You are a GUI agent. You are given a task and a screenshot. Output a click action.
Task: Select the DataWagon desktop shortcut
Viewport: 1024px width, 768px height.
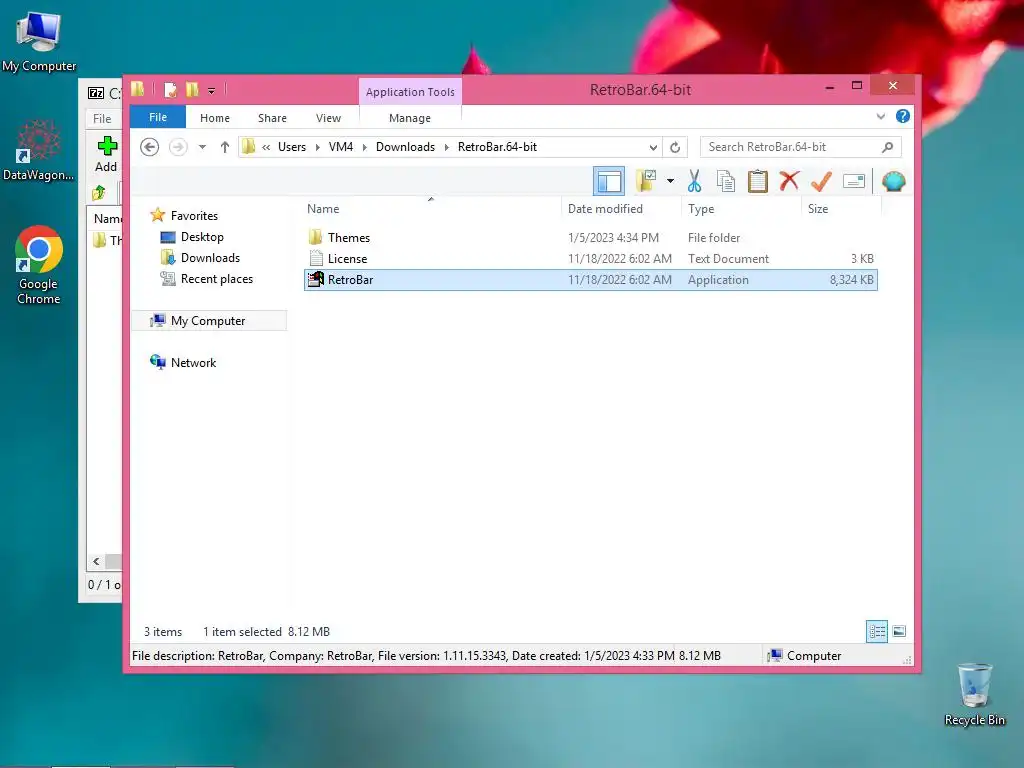[x=38, y=150]
